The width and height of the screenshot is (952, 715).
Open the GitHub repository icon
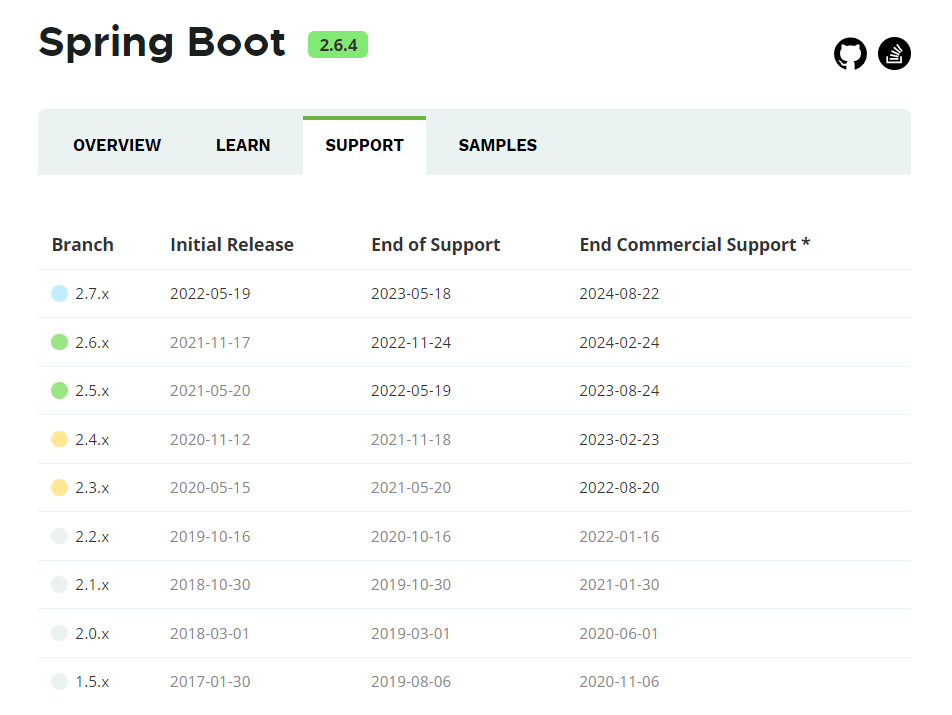[850, 54]
